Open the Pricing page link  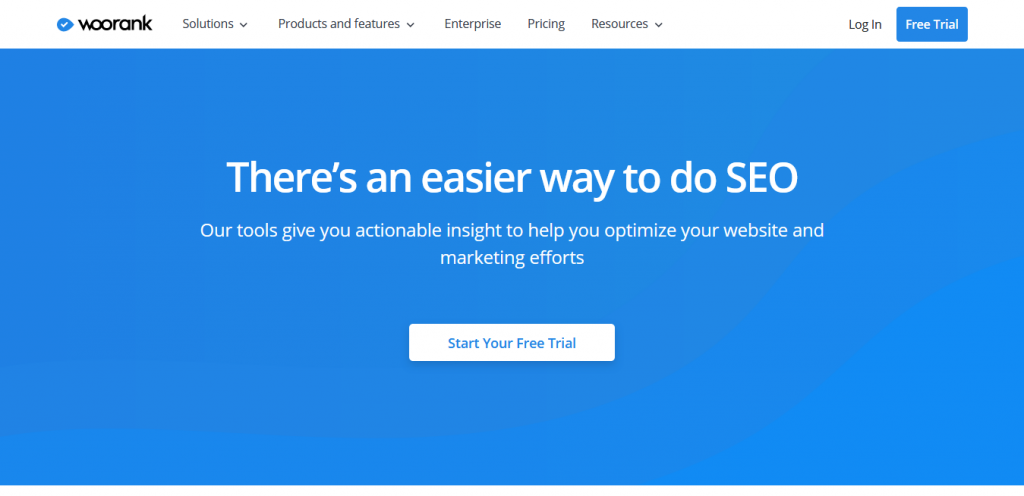coord(546,24)
